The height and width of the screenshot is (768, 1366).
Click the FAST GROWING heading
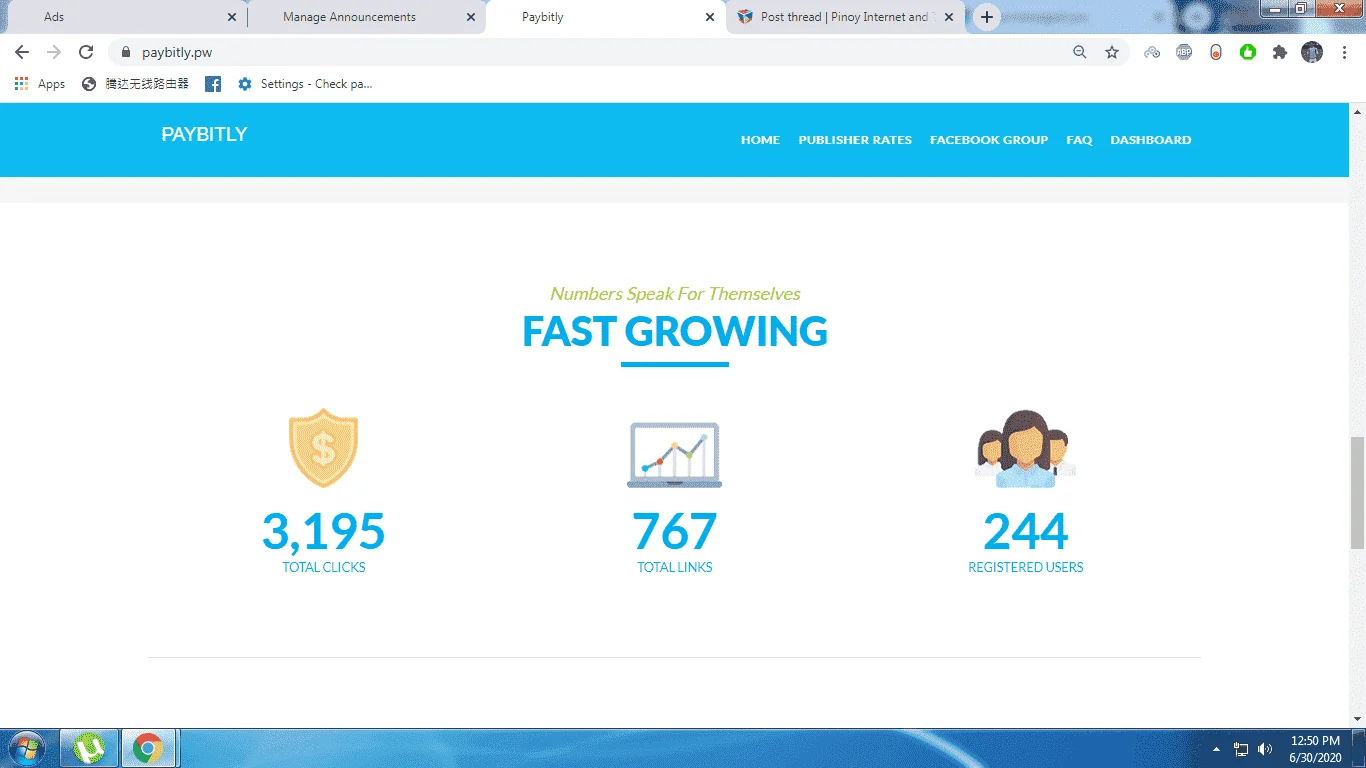pos(675,331)
